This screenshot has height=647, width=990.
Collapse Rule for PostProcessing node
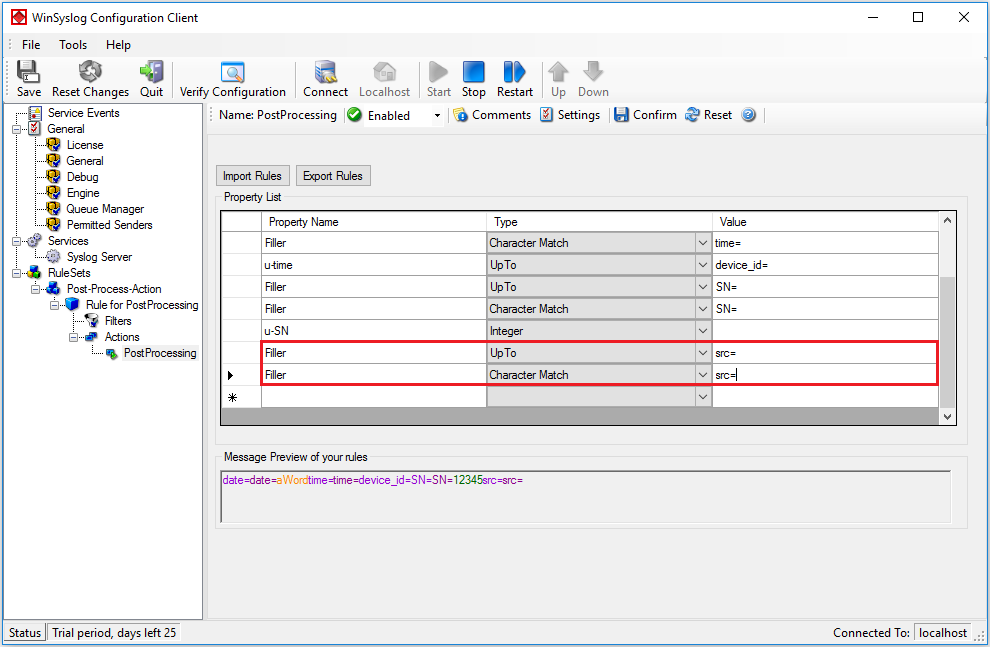click(54, 305)
